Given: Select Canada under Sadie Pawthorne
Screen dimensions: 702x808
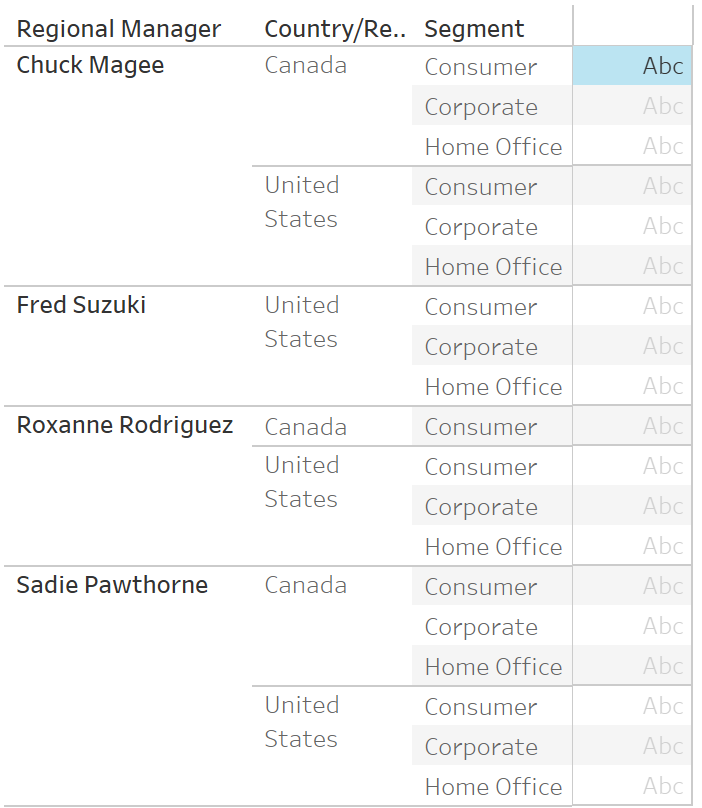Looking at the screenshot, I should pyautogui.click(x=306, y=585).
